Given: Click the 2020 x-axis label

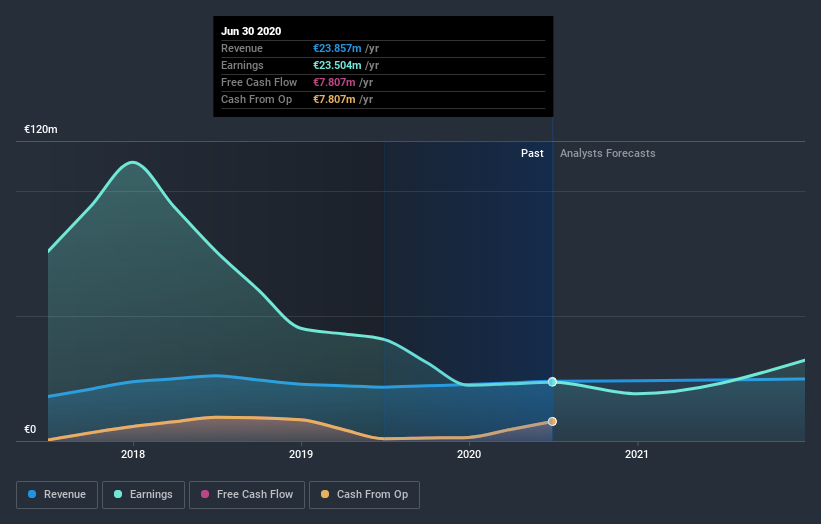Looking at the screenshot, I should (469, 454).
